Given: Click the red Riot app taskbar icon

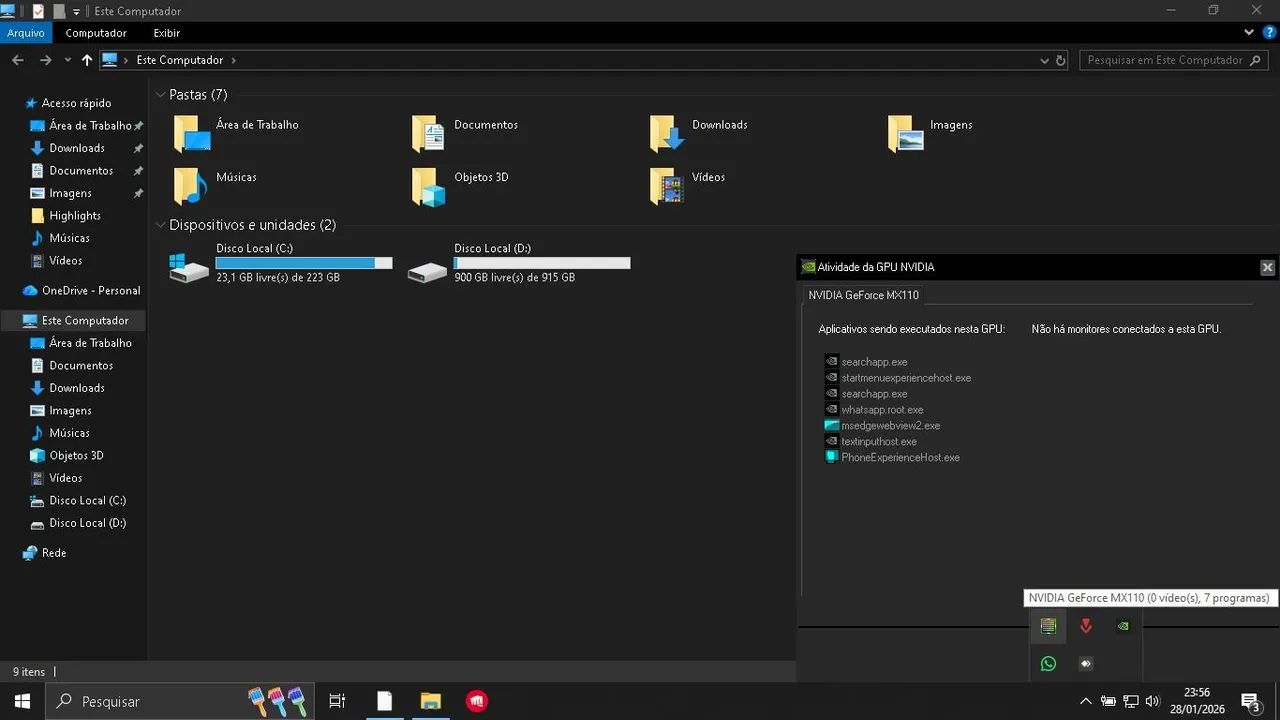Looking at the screenshot, I should tap(477, 701).
